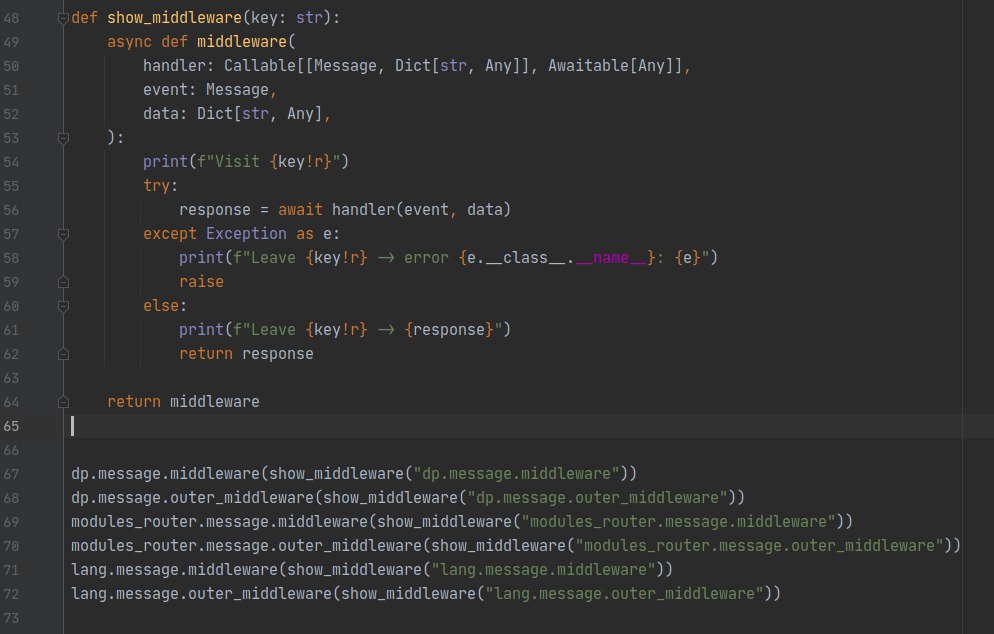994x634 pixels.
Task: Click 'Exception' in the except clause
Action: pyautogui.click(x=246, y=234)
